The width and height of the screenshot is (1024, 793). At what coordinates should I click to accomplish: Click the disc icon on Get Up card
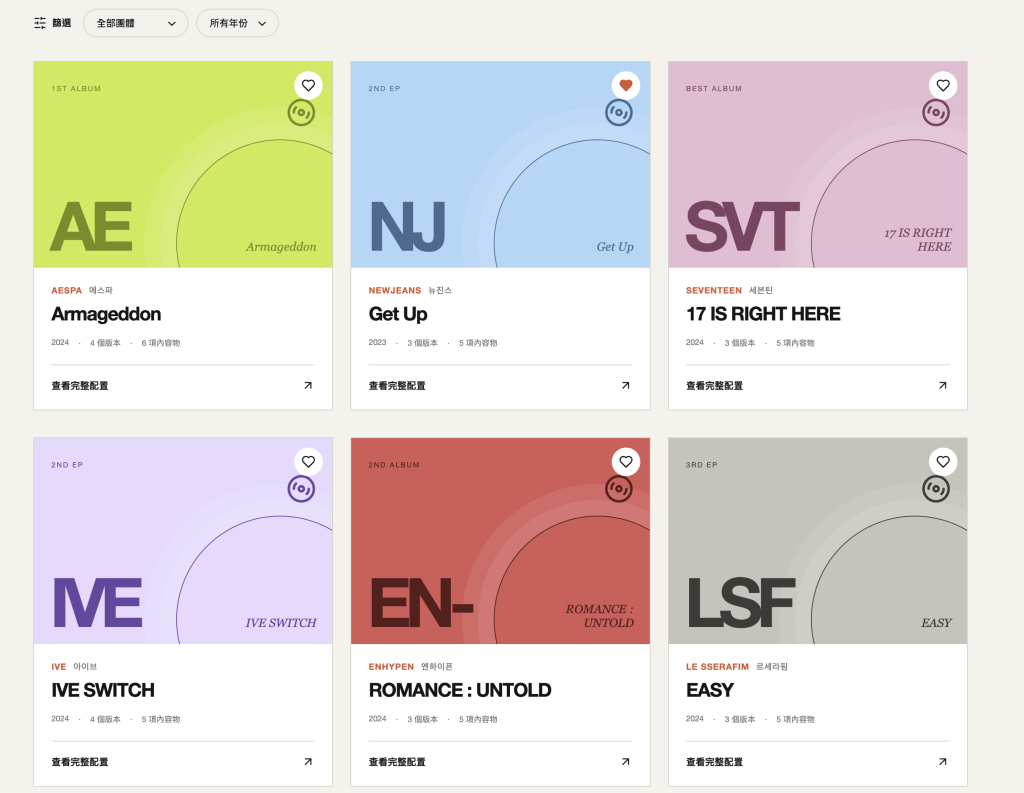click(x=618, y=112)
